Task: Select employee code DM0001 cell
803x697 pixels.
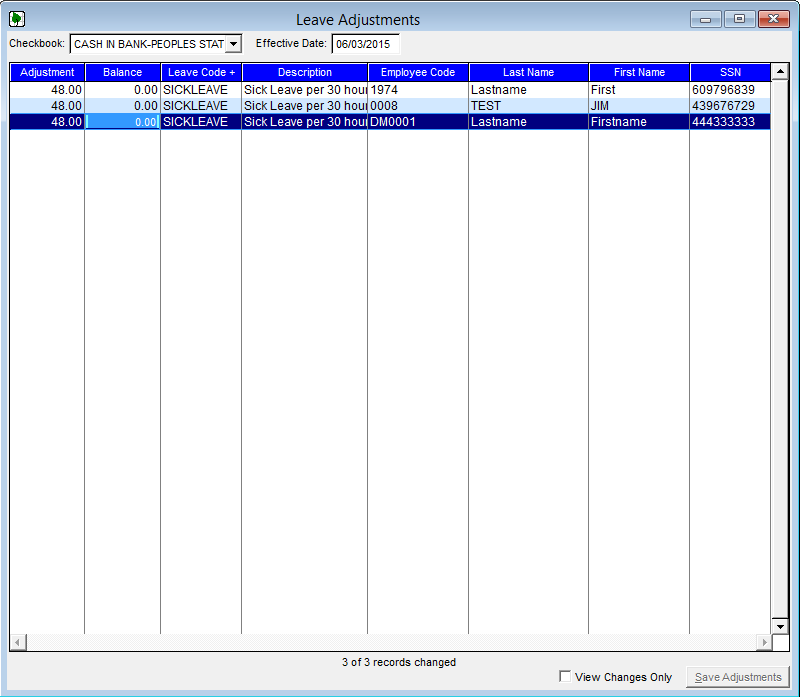Action: pyautogui.click(x=418, y=122)
